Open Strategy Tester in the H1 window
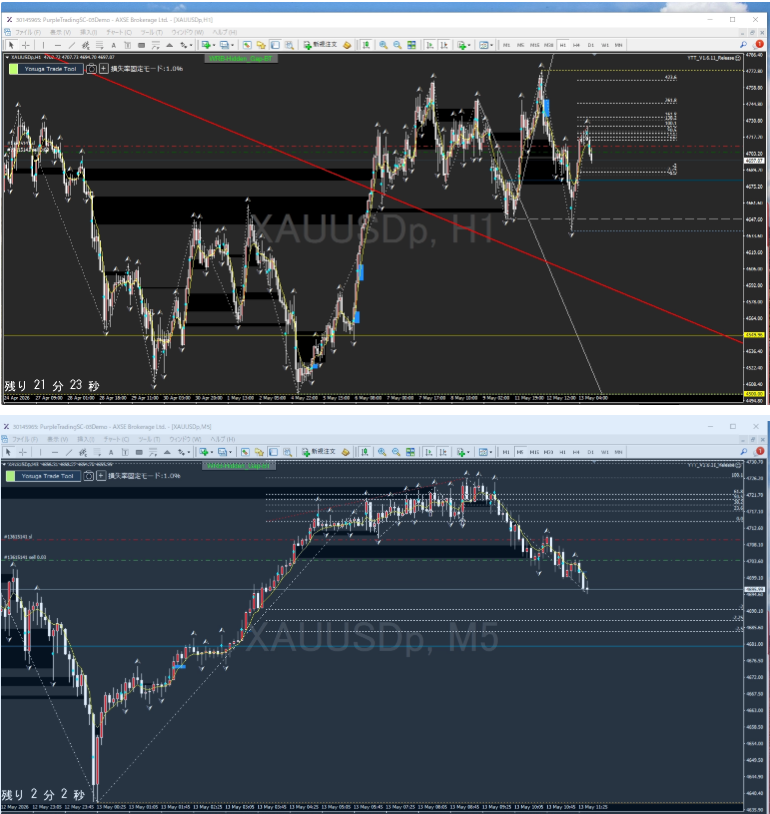The image size is (770, 814). pos(289,45)
